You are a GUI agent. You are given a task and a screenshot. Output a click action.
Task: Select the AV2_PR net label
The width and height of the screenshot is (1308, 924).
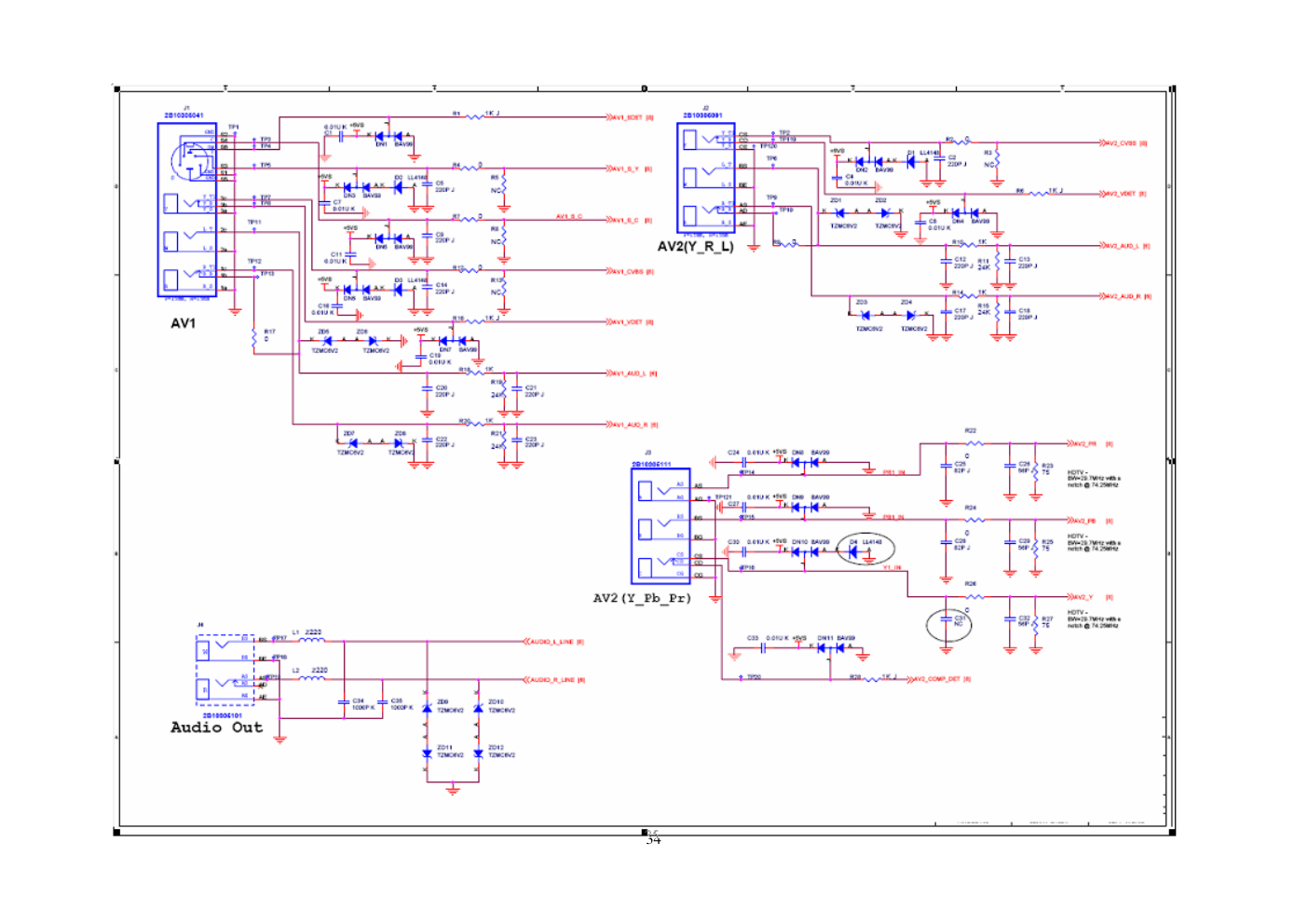1084,444
